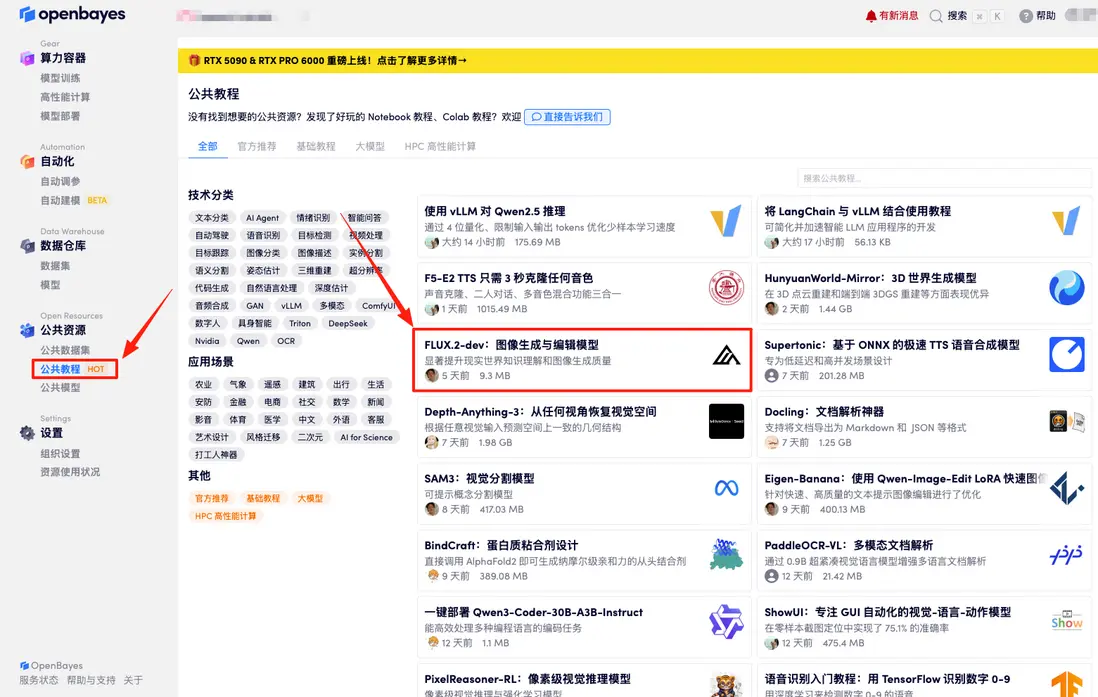
Task: Click the PaddleOCR-VL logo
Action: click(1066, 555)
